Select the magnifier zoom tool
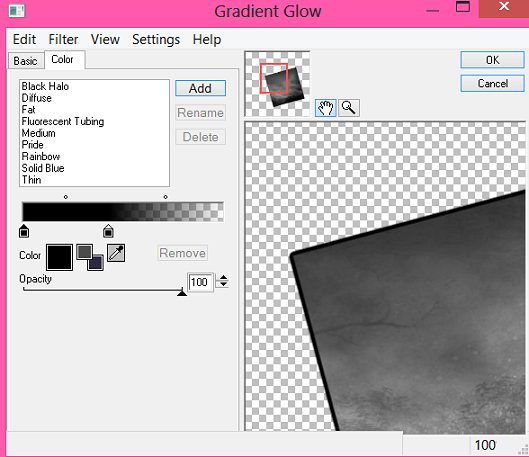Viewport: 529px width, 457px height. [x=349, y=108]
